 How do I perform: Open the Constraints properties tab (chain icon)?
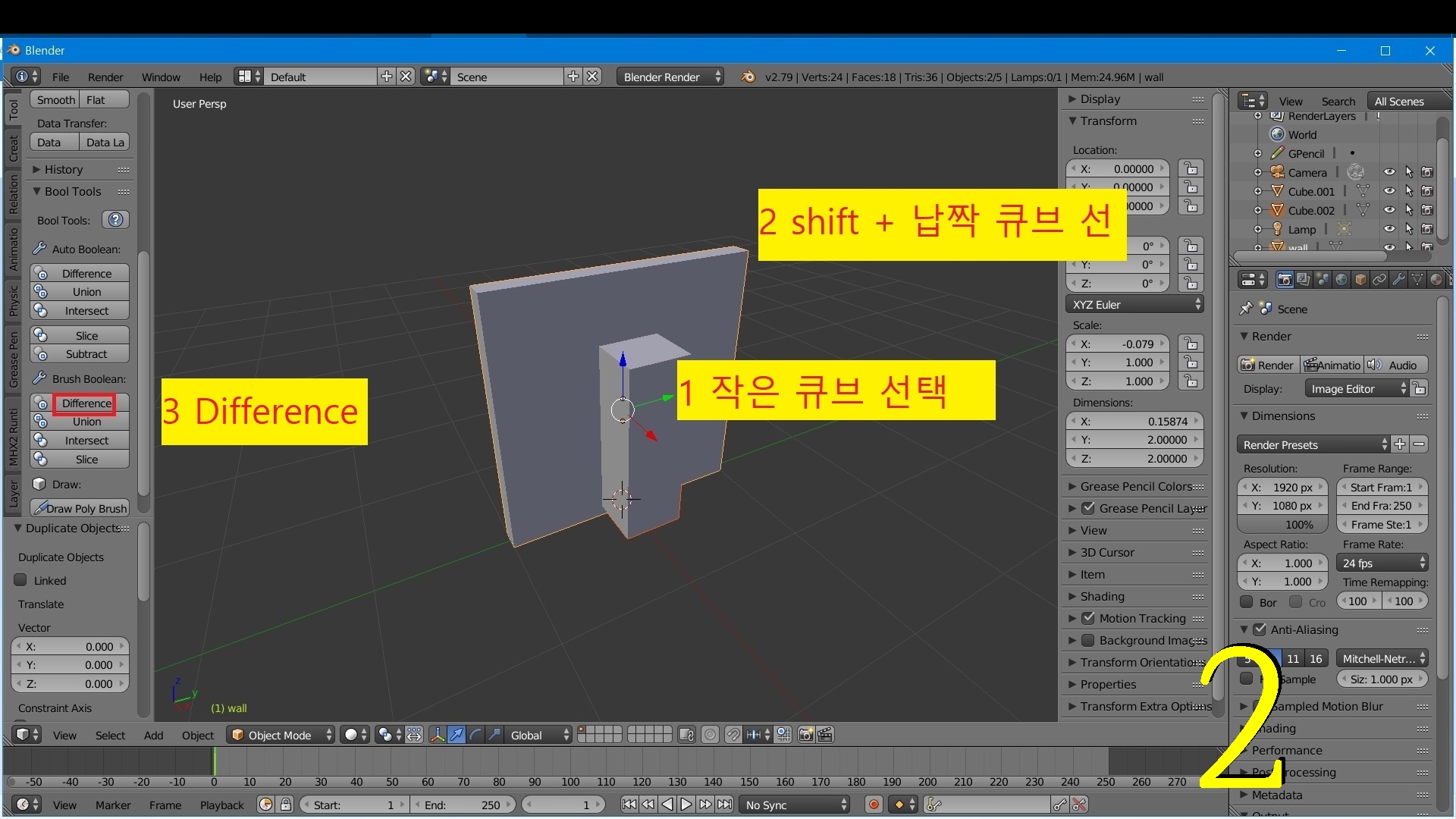(x=1379, y=280)
